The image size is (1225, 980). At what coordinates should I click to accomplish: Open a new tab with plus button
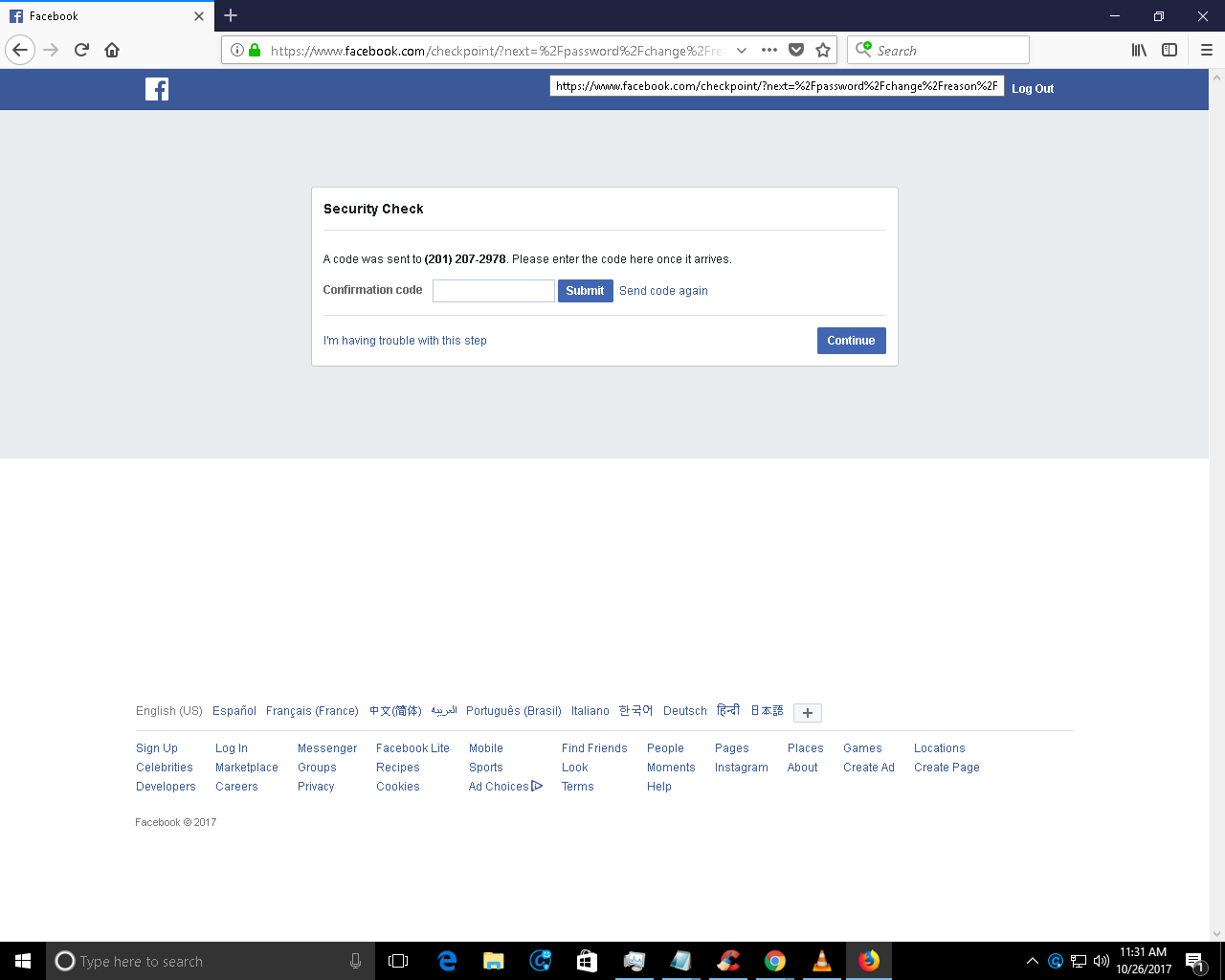pos(231,15)
